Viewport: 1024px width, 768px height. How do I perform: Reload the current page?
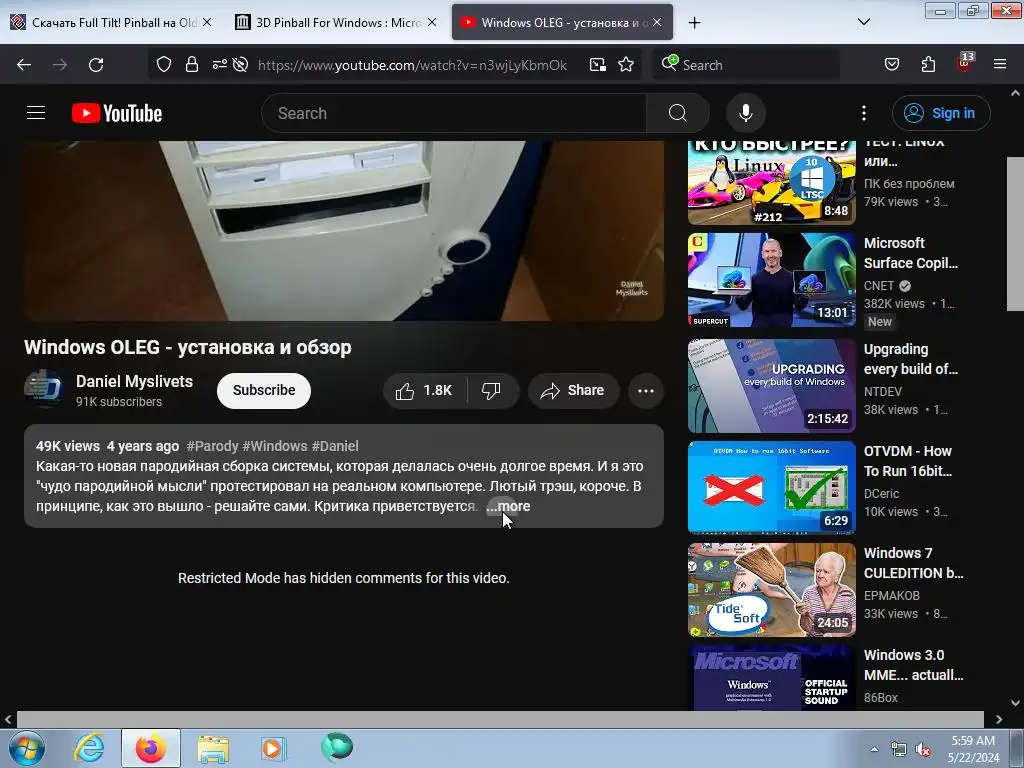coord(96,65)
